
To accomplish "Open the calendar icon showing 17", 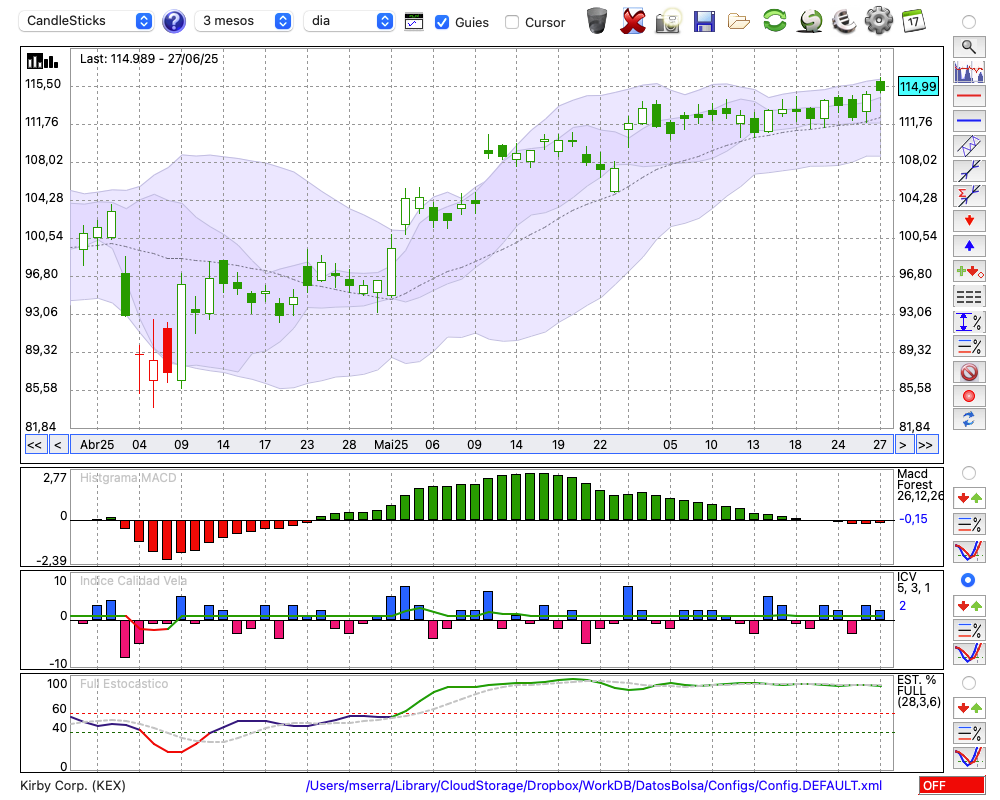I will (x=913, y=20).
